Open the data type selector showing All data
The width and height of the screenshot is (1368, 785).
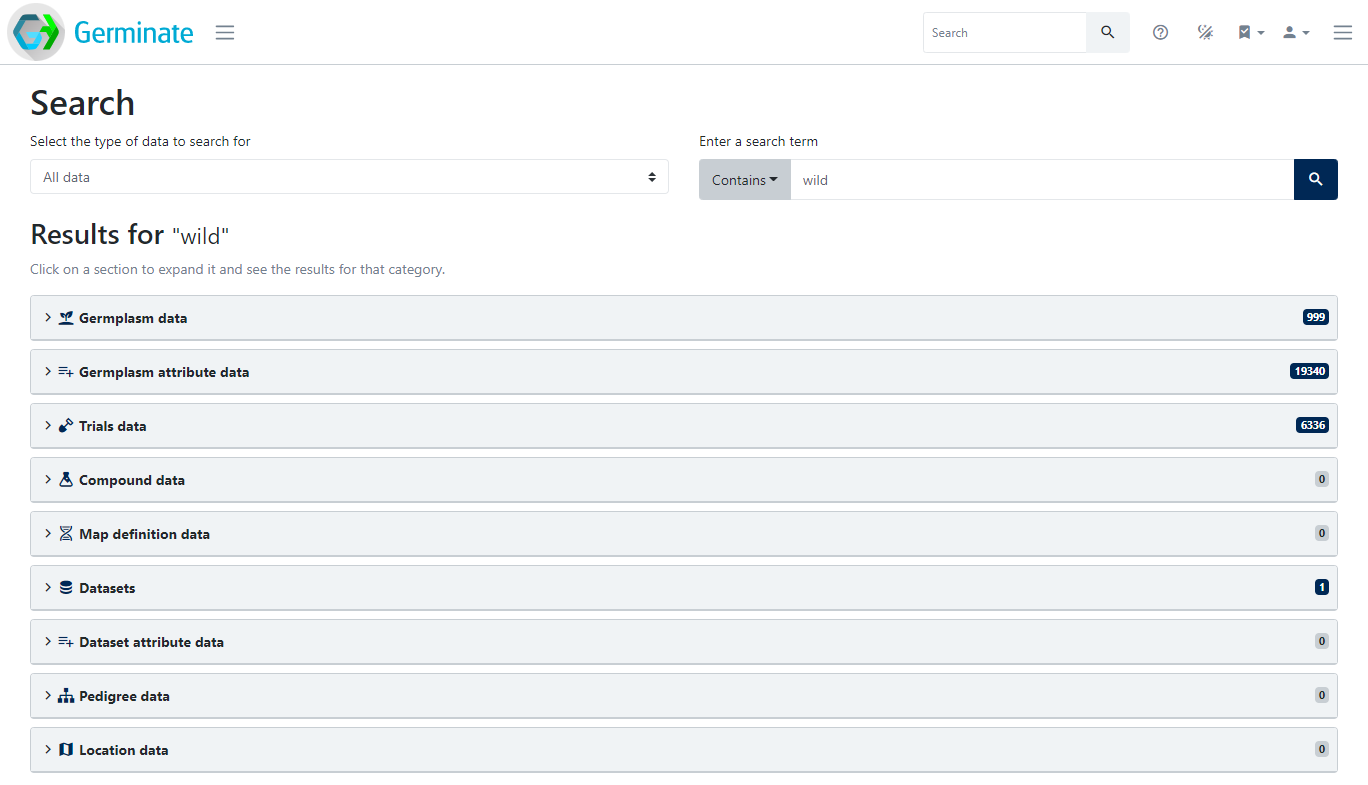349,177
